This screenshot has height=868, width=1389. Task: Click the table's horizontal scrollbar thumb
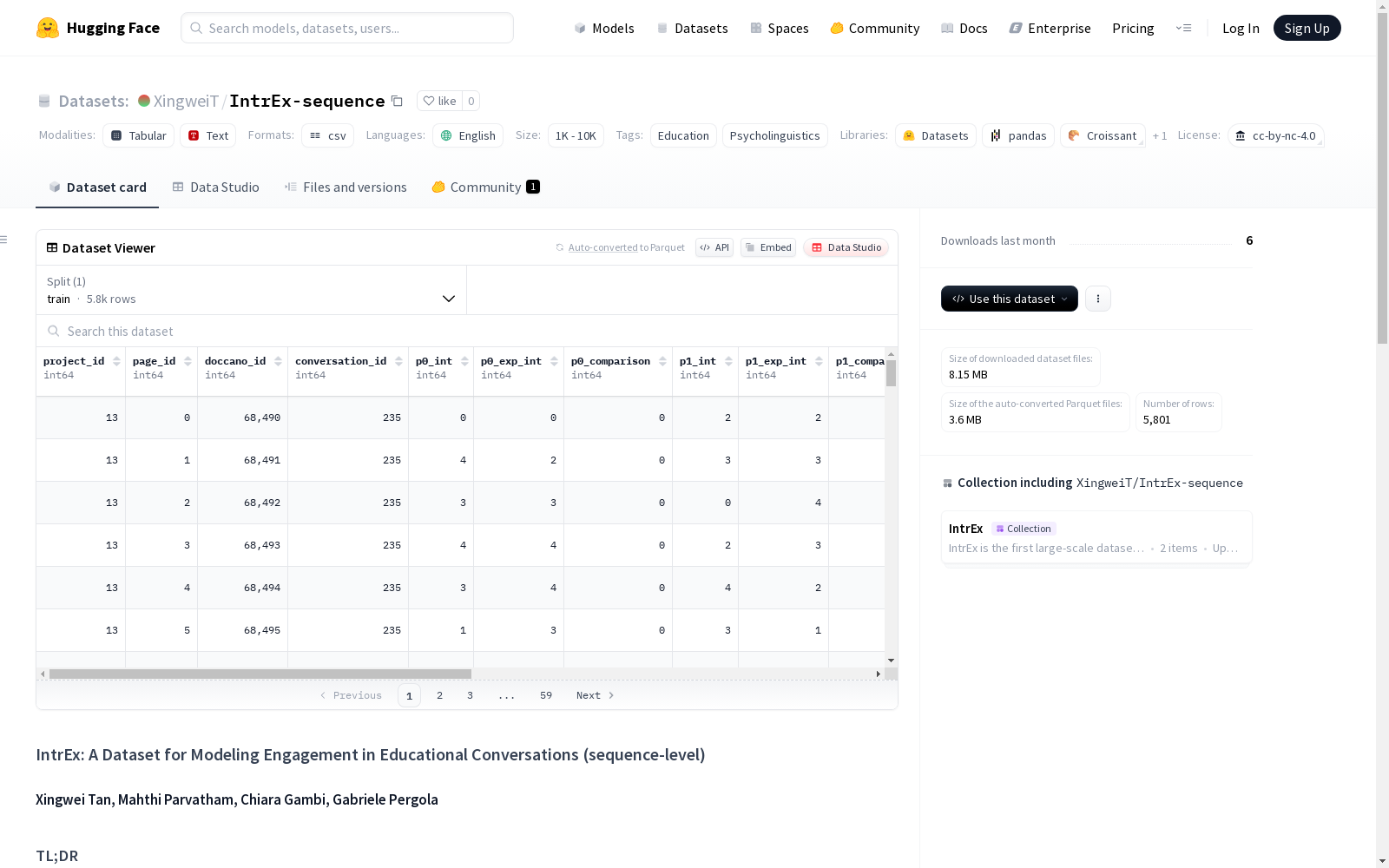pyautogui.click(x=260, y=674)
